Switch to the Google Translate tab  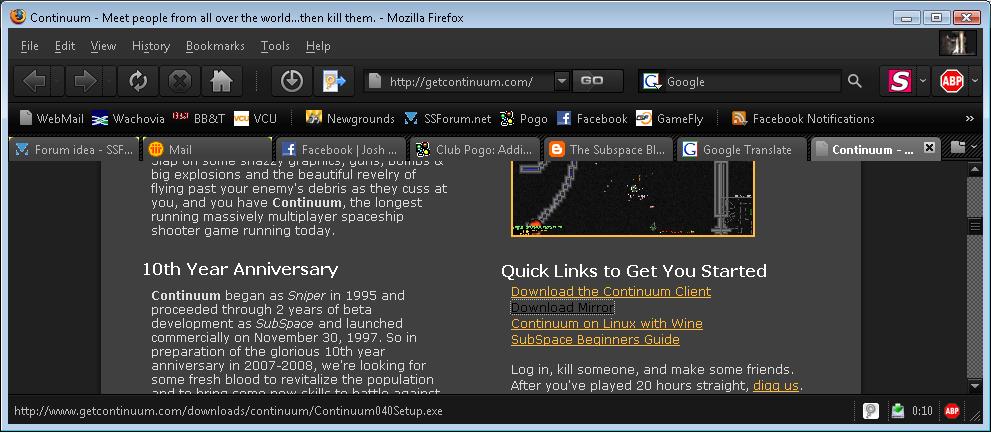742,150
